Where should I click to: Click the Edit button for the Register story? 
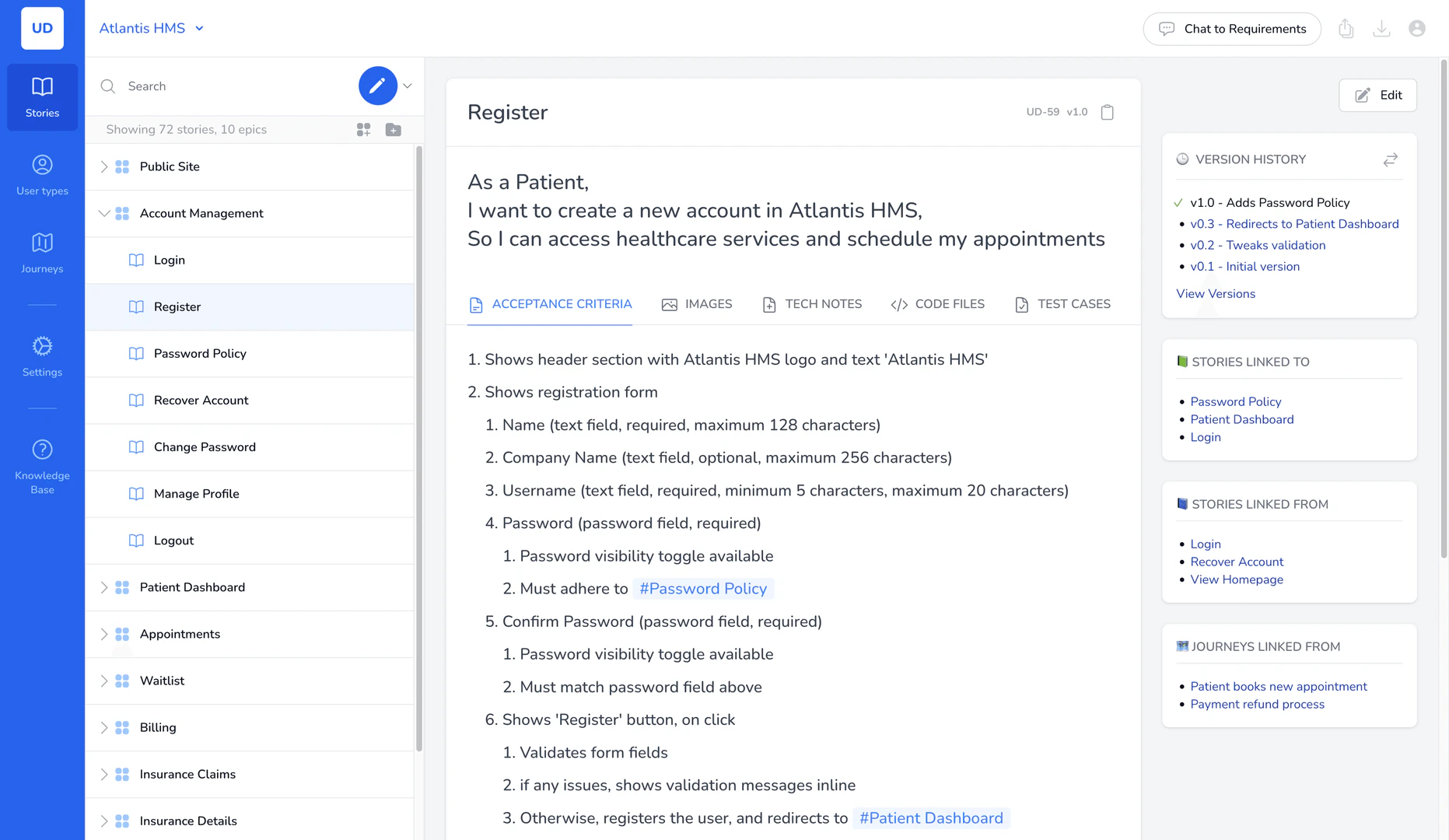click(1377, 95)
